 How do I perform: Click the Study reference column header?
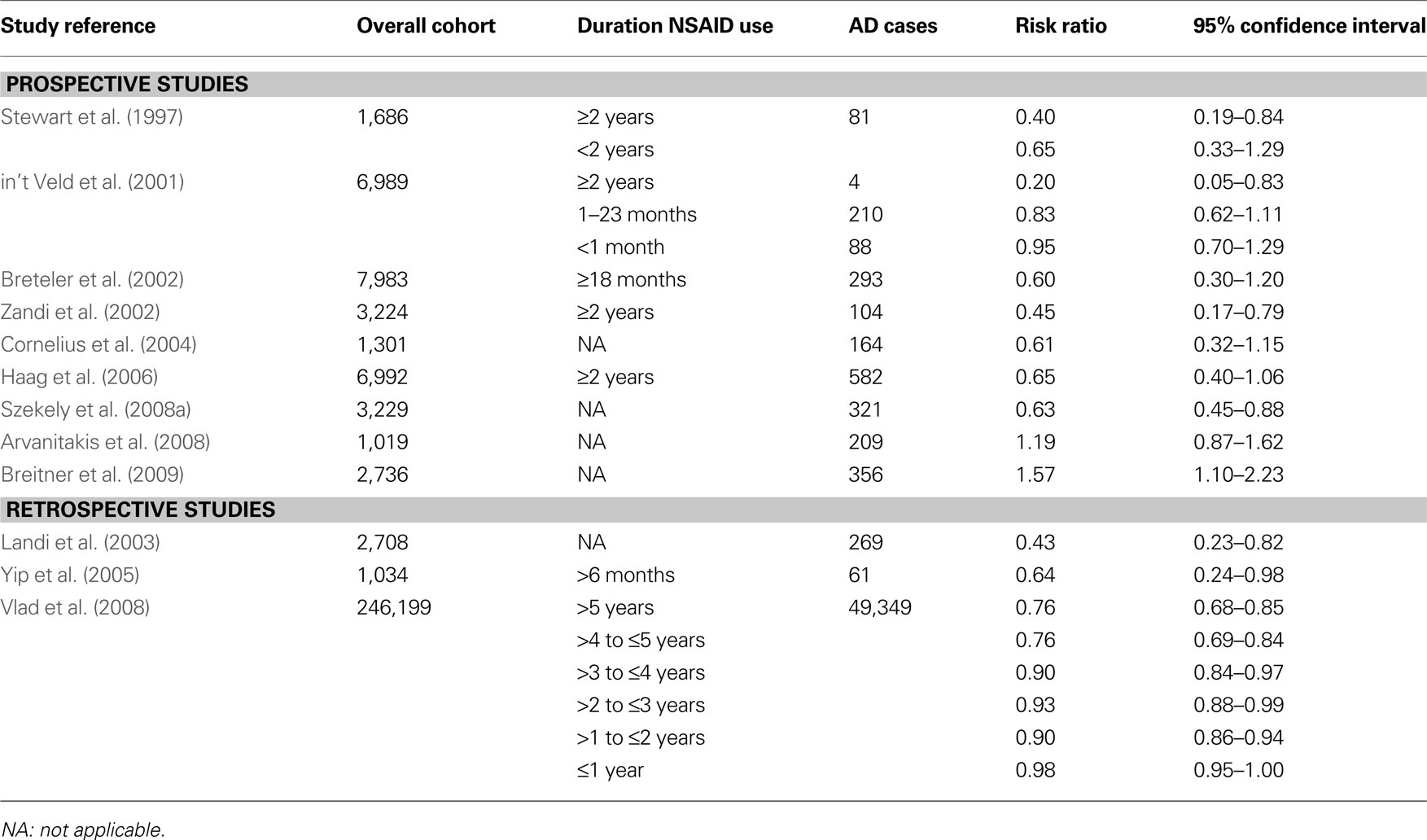(x=78, y=26)
